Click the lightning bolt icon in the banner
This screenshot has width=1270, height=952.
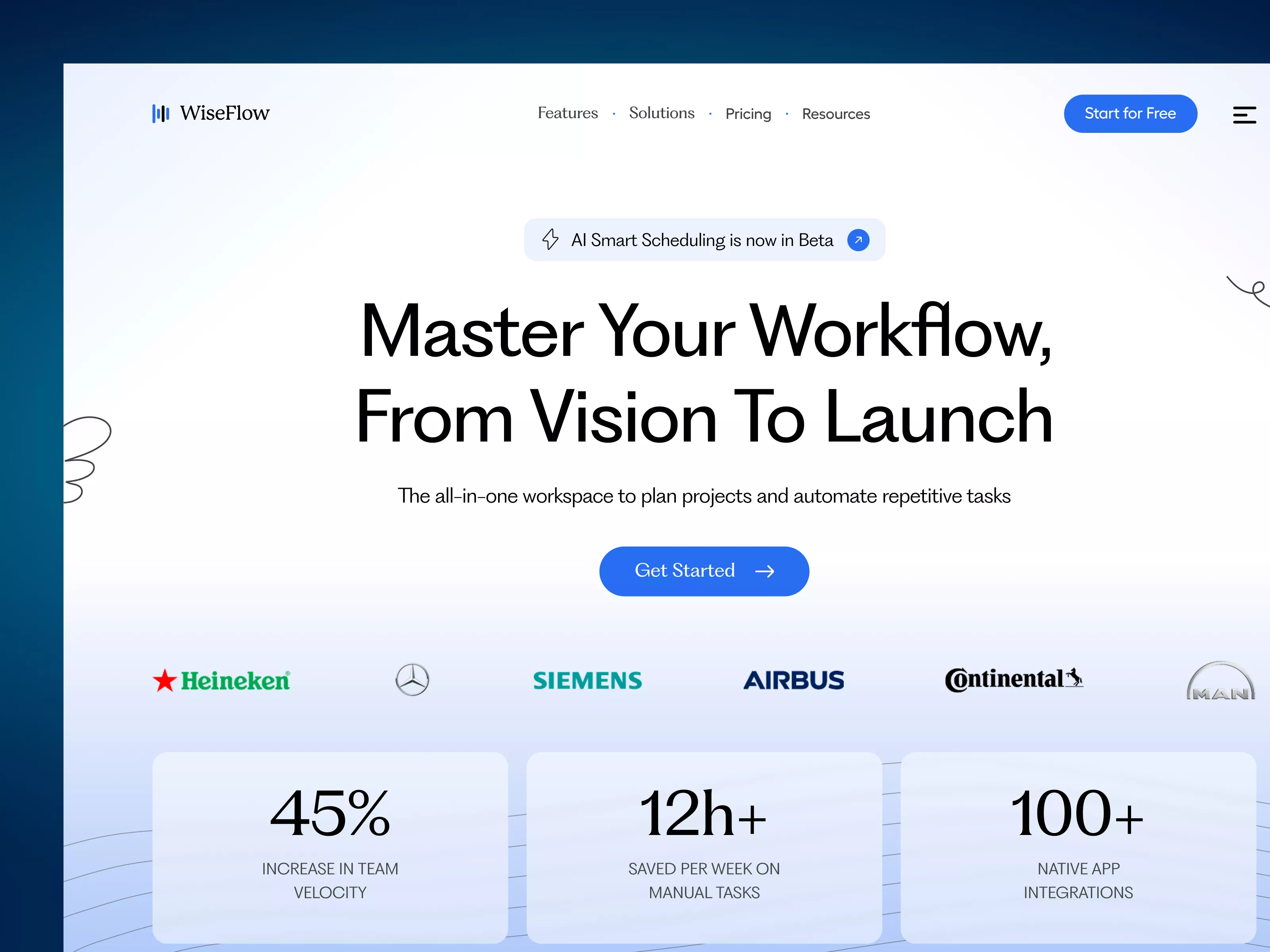point(550,239)
